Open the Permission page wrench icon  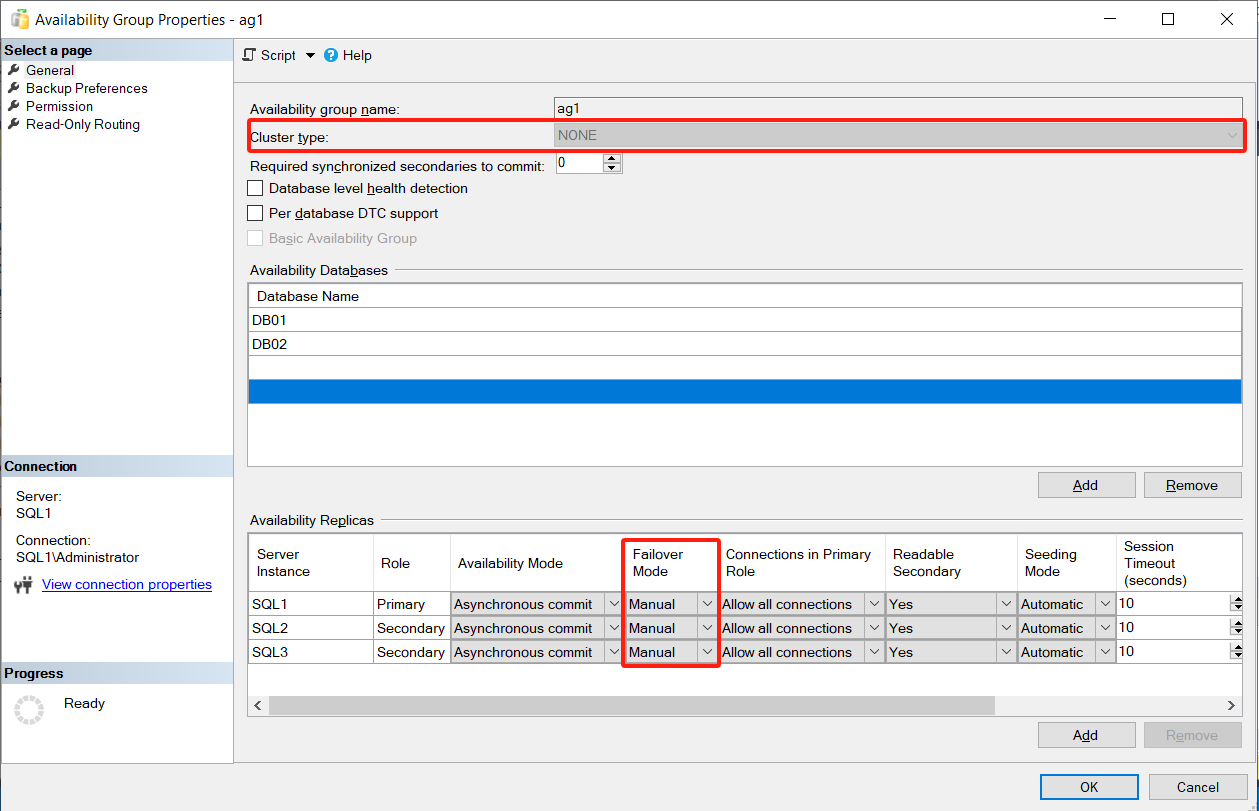14,106
